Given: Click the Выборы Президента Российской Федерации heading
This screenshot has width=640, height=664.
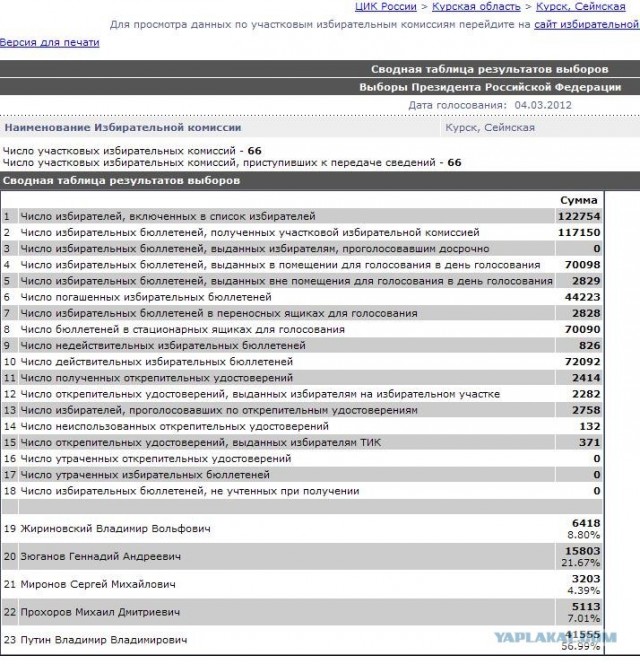Looking at the screenshot, I should (x=490, y=87).
